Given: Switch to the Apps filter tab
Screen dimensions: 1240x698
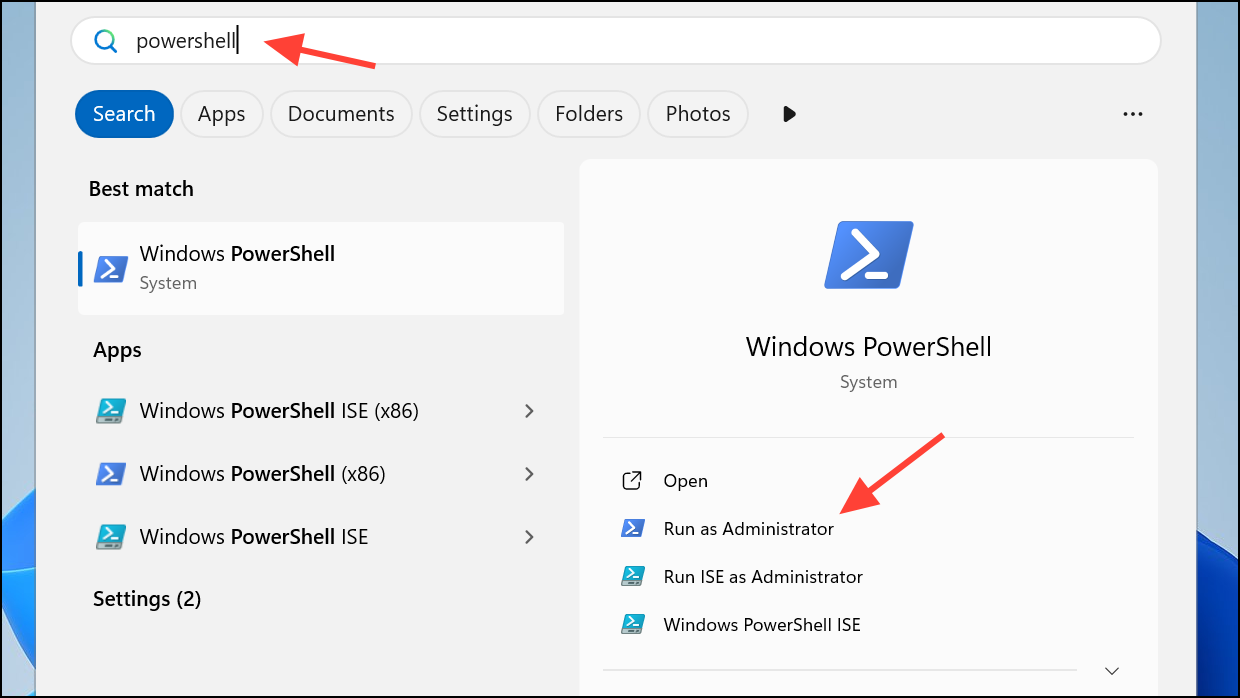Looking at the screenshot, I should click(221, 114).
